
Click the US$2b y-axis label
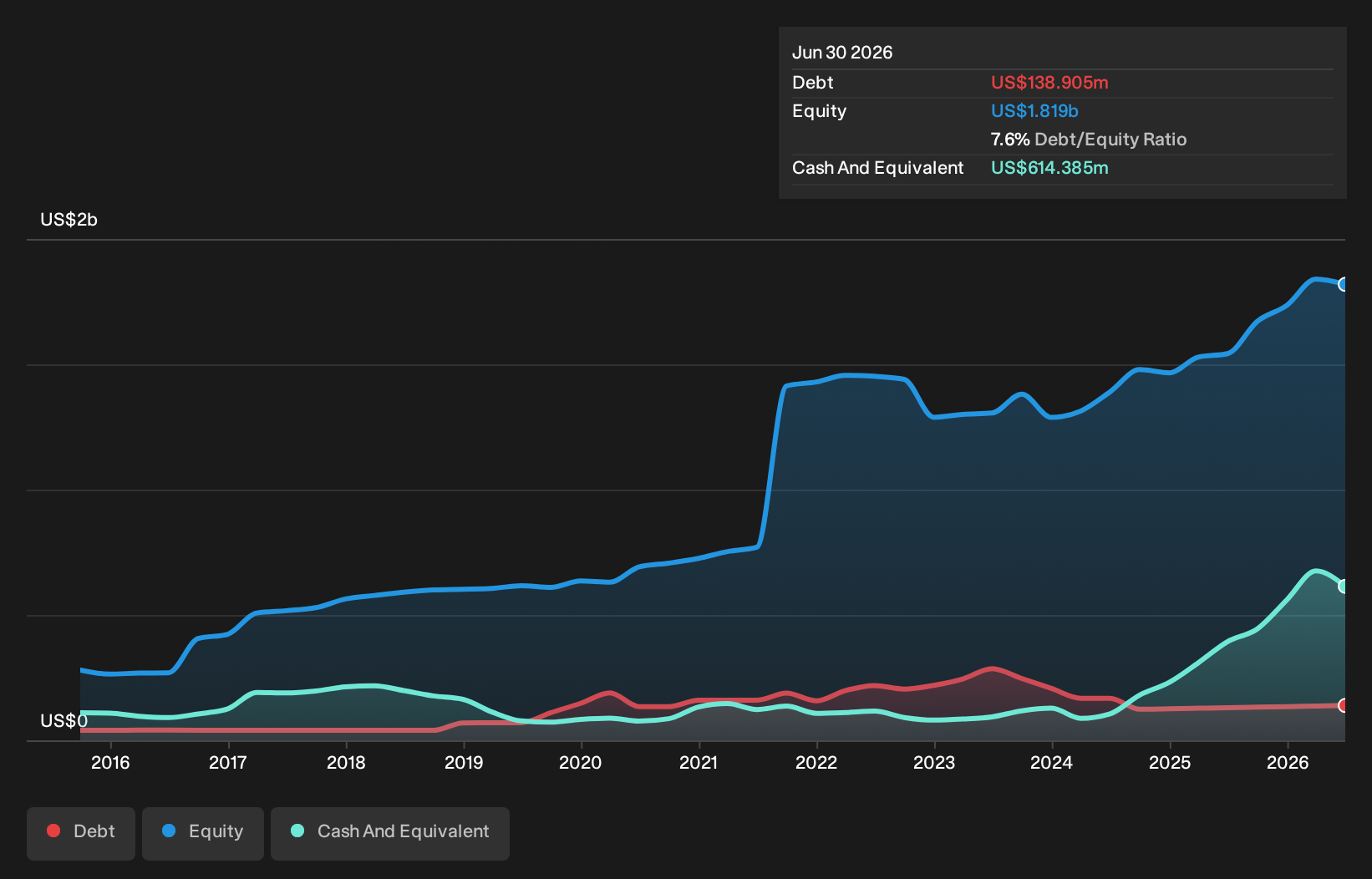[x=69, y=220]
